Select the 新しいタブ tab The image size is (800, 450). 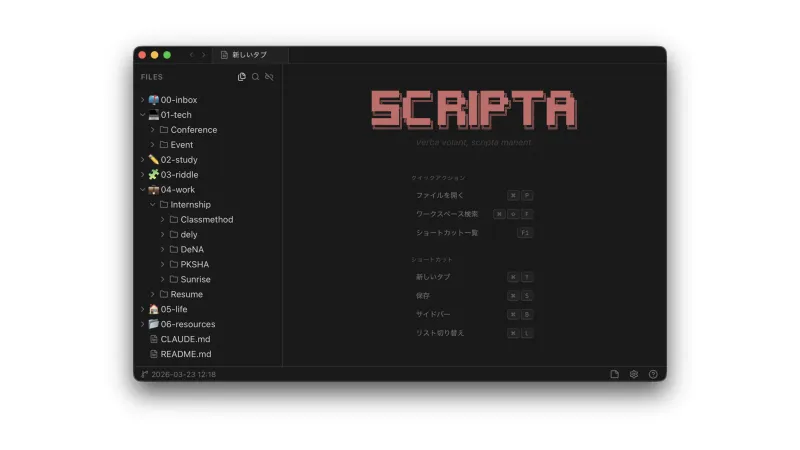click(x=250, y=55)
